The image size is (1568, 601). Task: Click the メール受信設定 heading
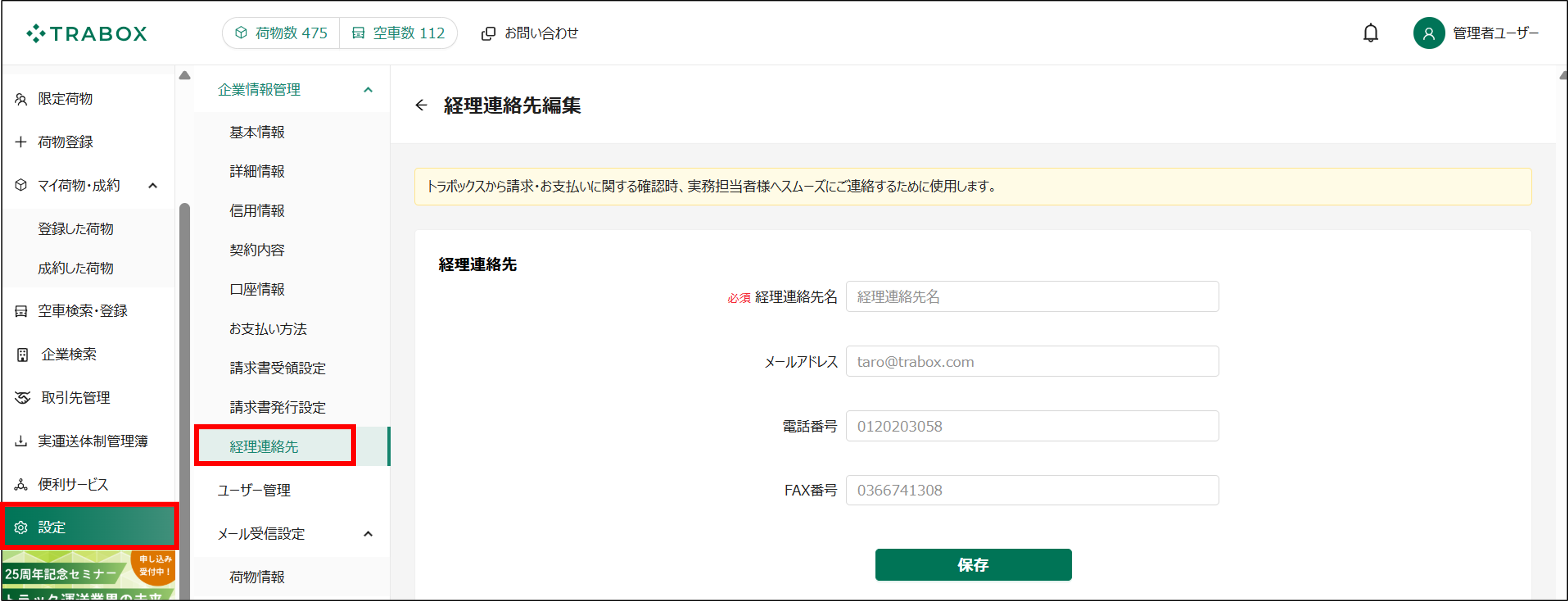[261, 534]
